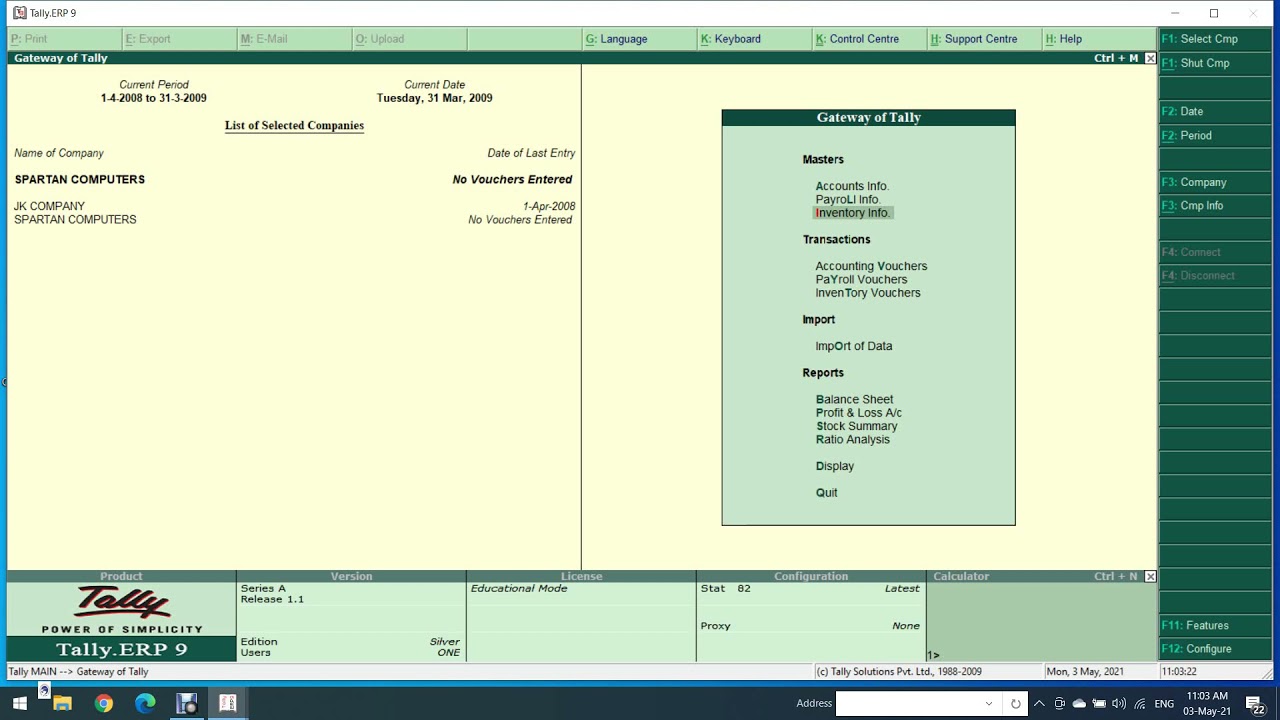Click F3 Company button
The image size is (1280, 720).
(1215, 182)
